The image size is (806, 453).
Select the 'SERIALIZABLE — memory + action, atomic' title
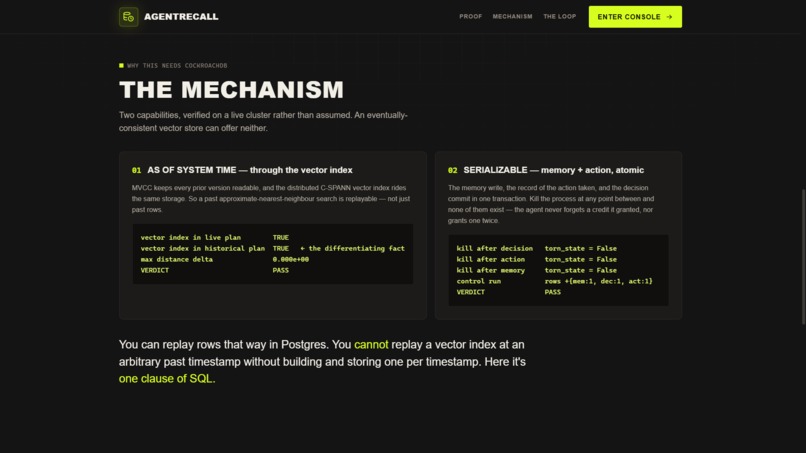pos(553,170)
